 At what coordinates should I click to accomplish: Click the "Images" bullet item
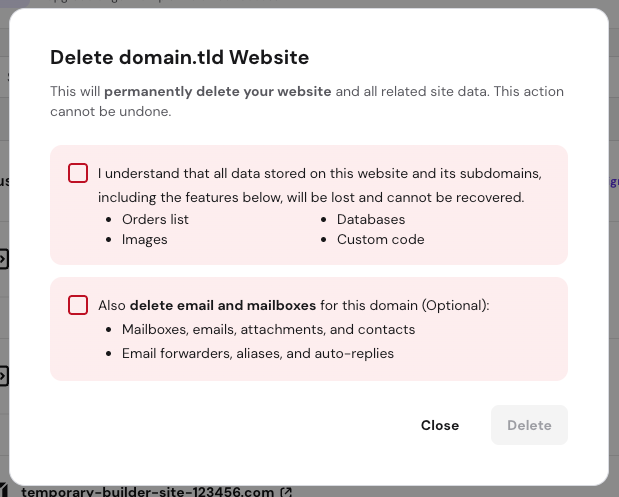coord(145,239)
